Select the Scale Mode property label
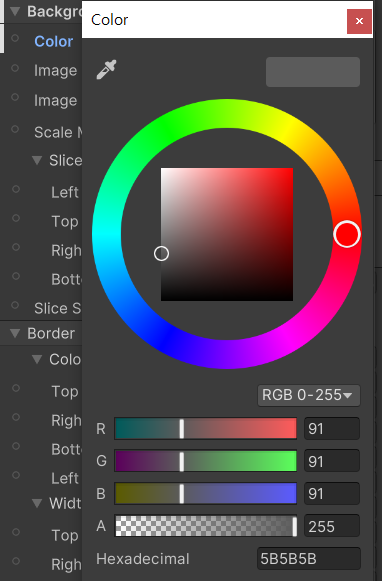This screenshot has width=382, height=581. tap(58, 132)
